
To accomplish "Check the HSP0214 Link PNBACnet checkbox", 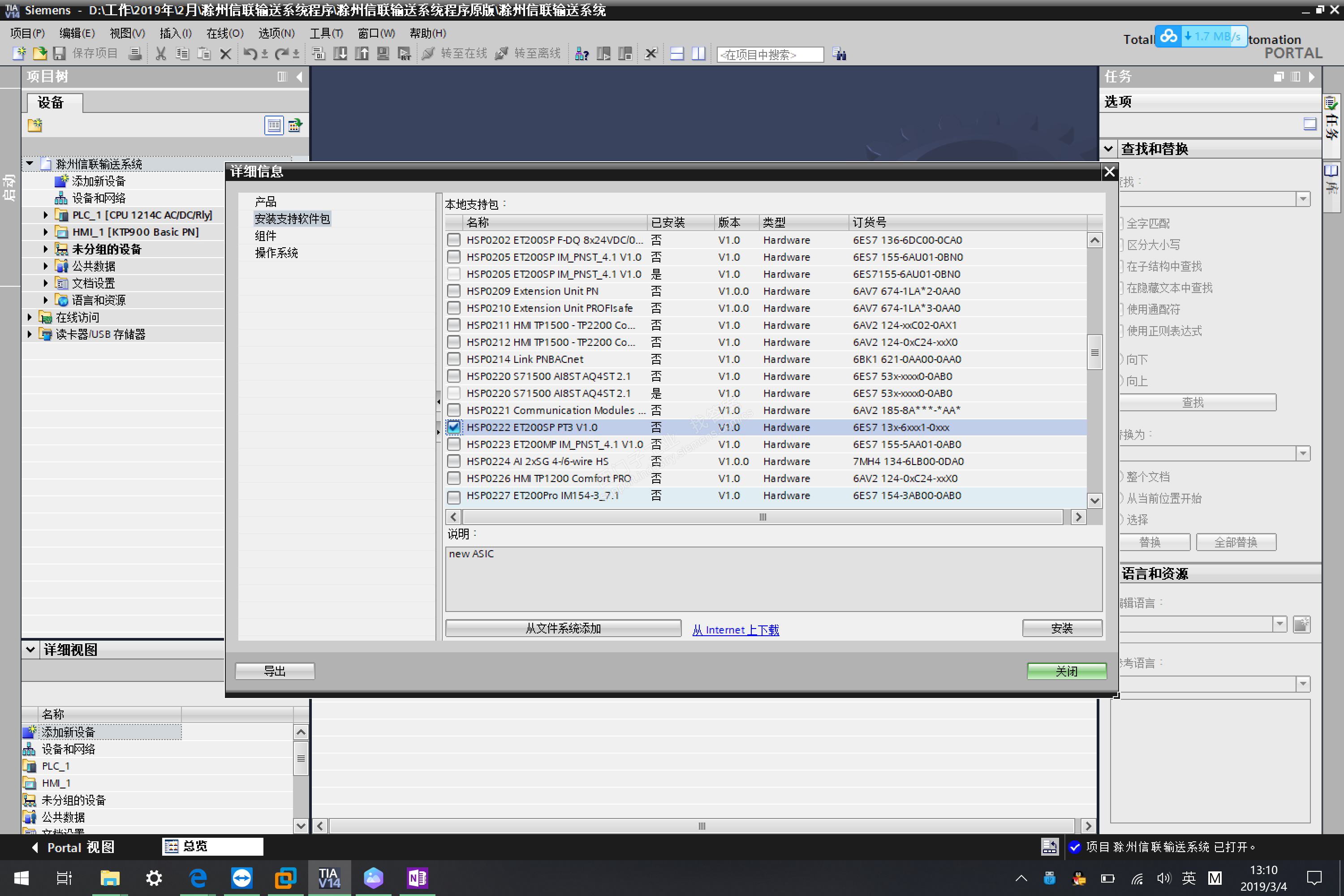I will click(x=454, y=359).
